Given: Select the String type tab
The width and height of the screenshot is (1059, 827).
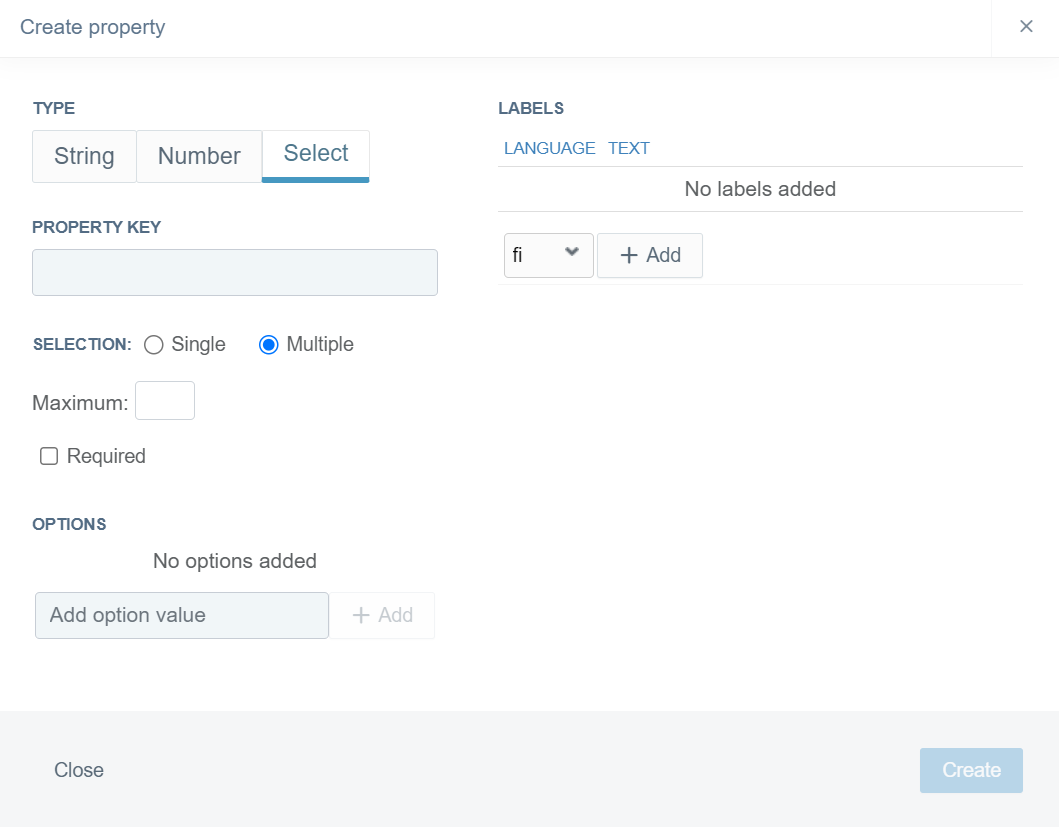Looking at the screenshot, I should (84, 156).
